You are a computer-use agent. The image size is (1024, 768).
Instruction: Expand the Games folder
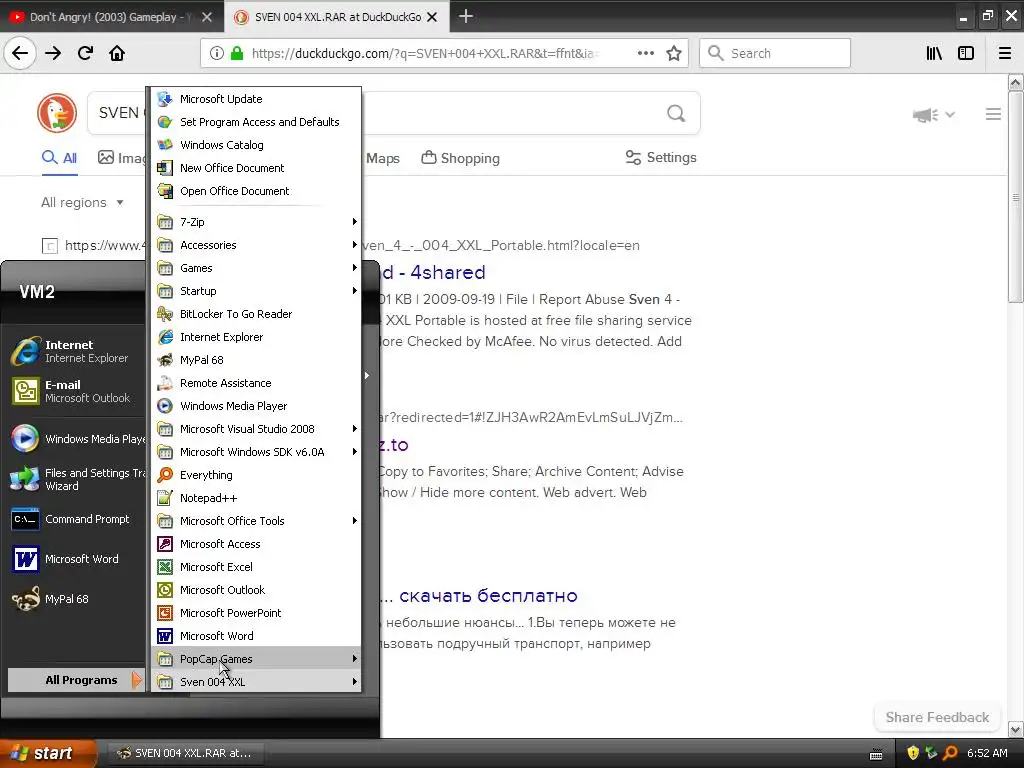(x=256, y=268)
